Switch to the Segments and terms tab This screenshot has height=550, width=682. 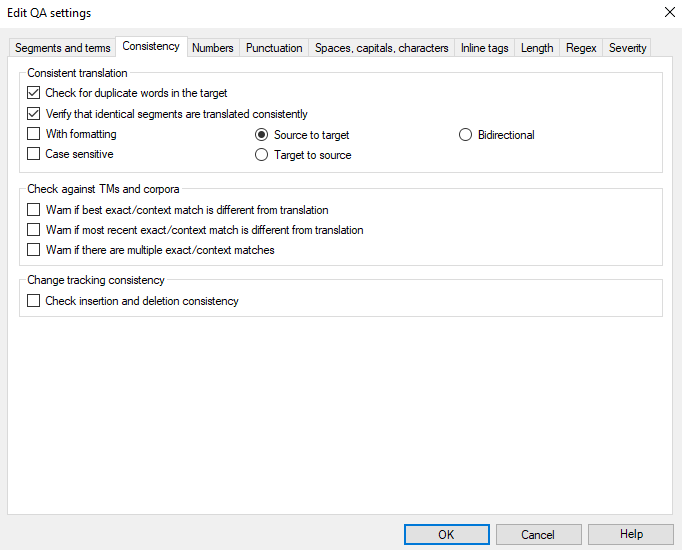point(63,48)
